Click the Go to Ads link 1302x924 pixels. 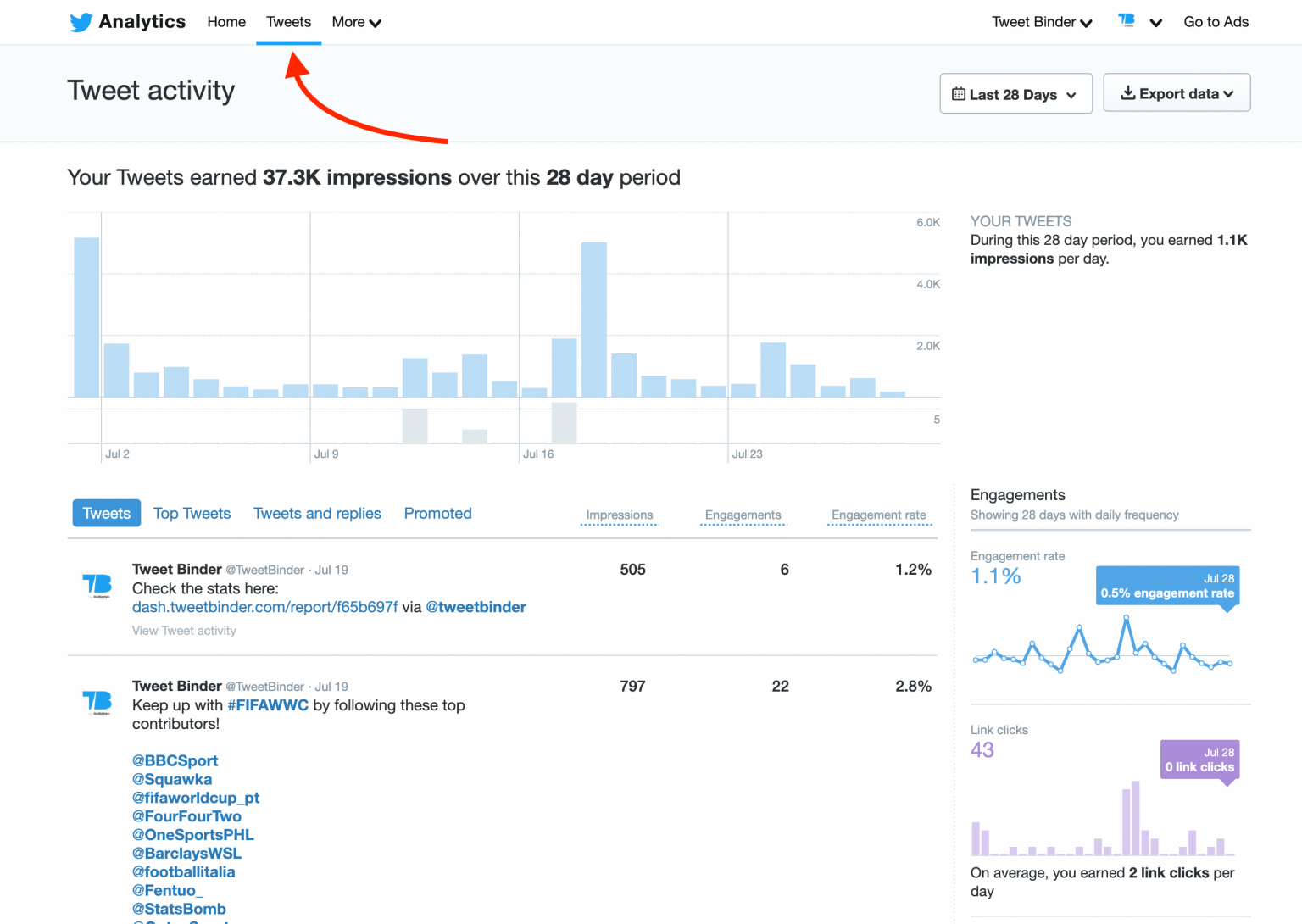tap(1216, 22)
